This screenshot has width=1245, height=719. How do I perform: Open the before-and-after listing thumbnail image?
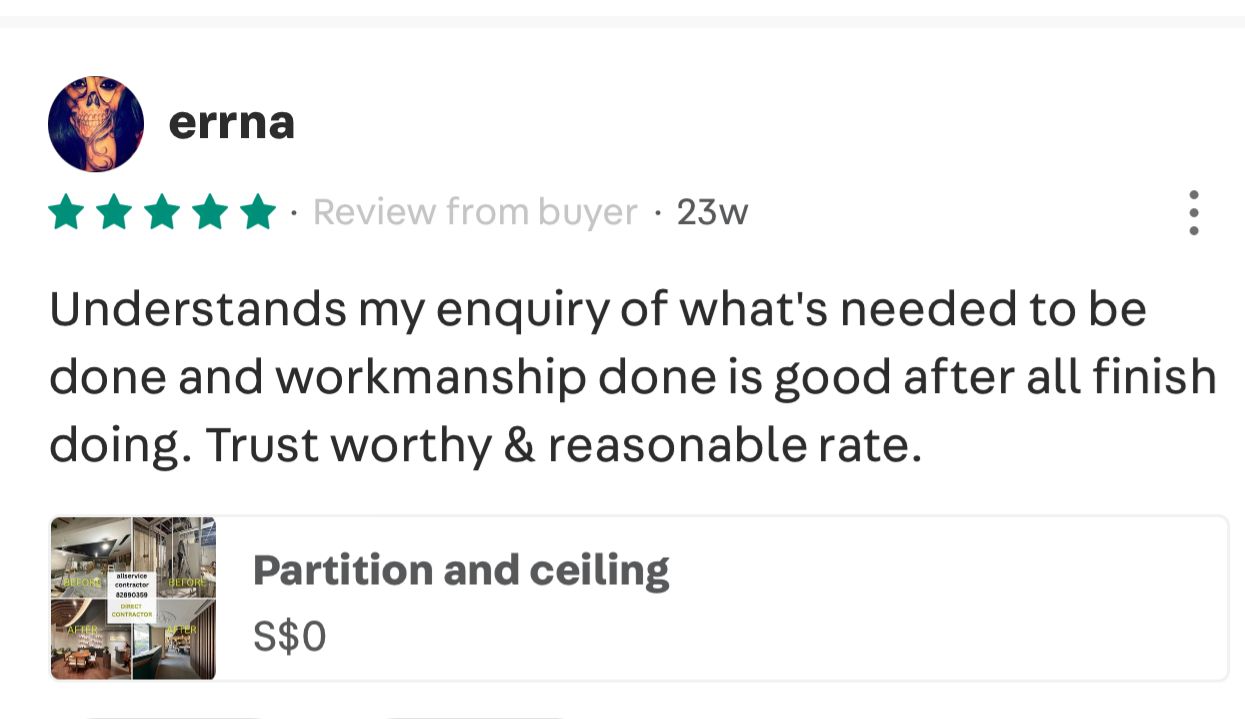133,598
